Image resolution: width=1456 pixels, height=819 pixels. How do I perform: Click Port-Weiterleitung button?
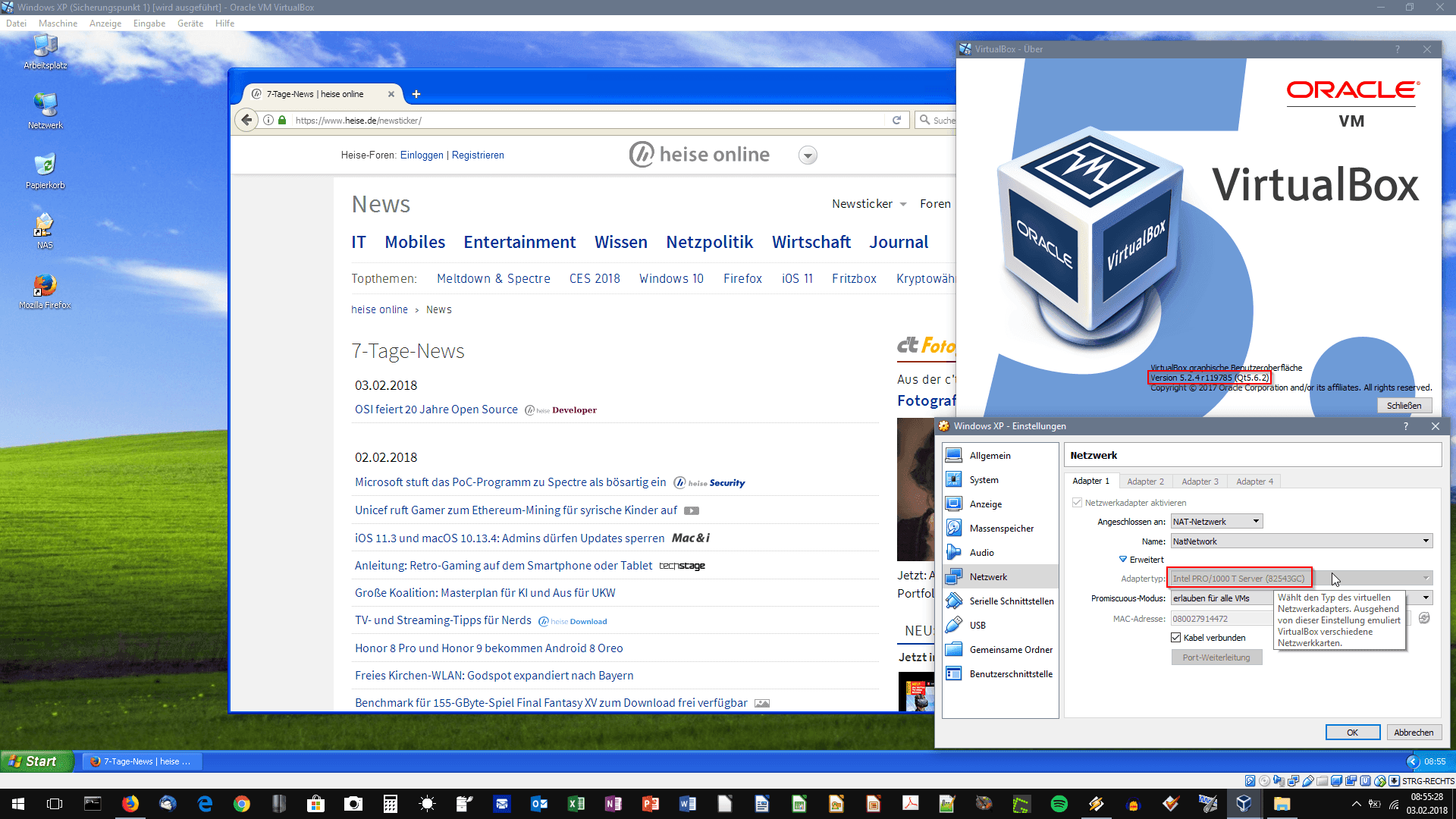point(1216,657)
